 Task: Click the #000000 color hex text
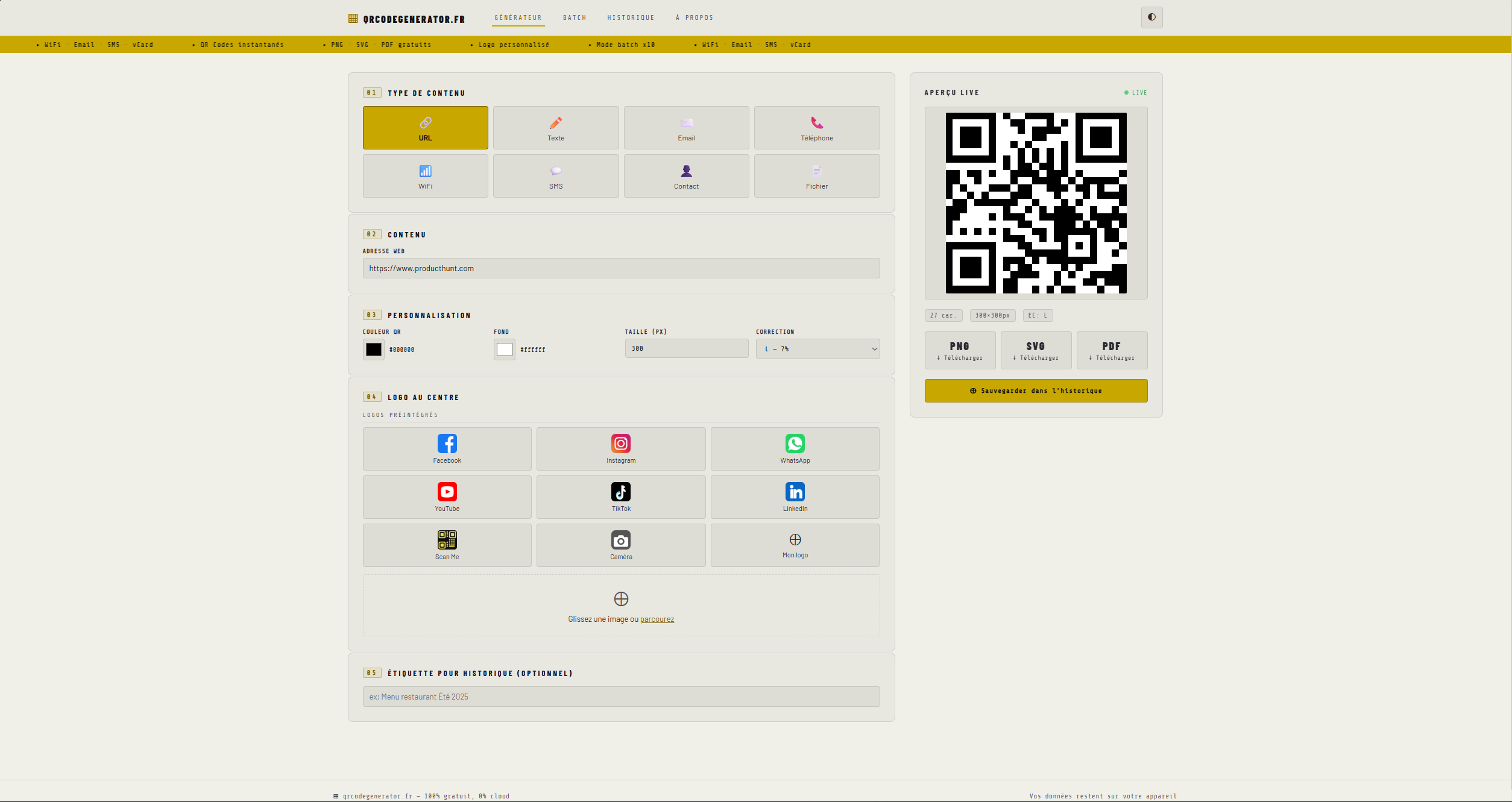(402, 349)
